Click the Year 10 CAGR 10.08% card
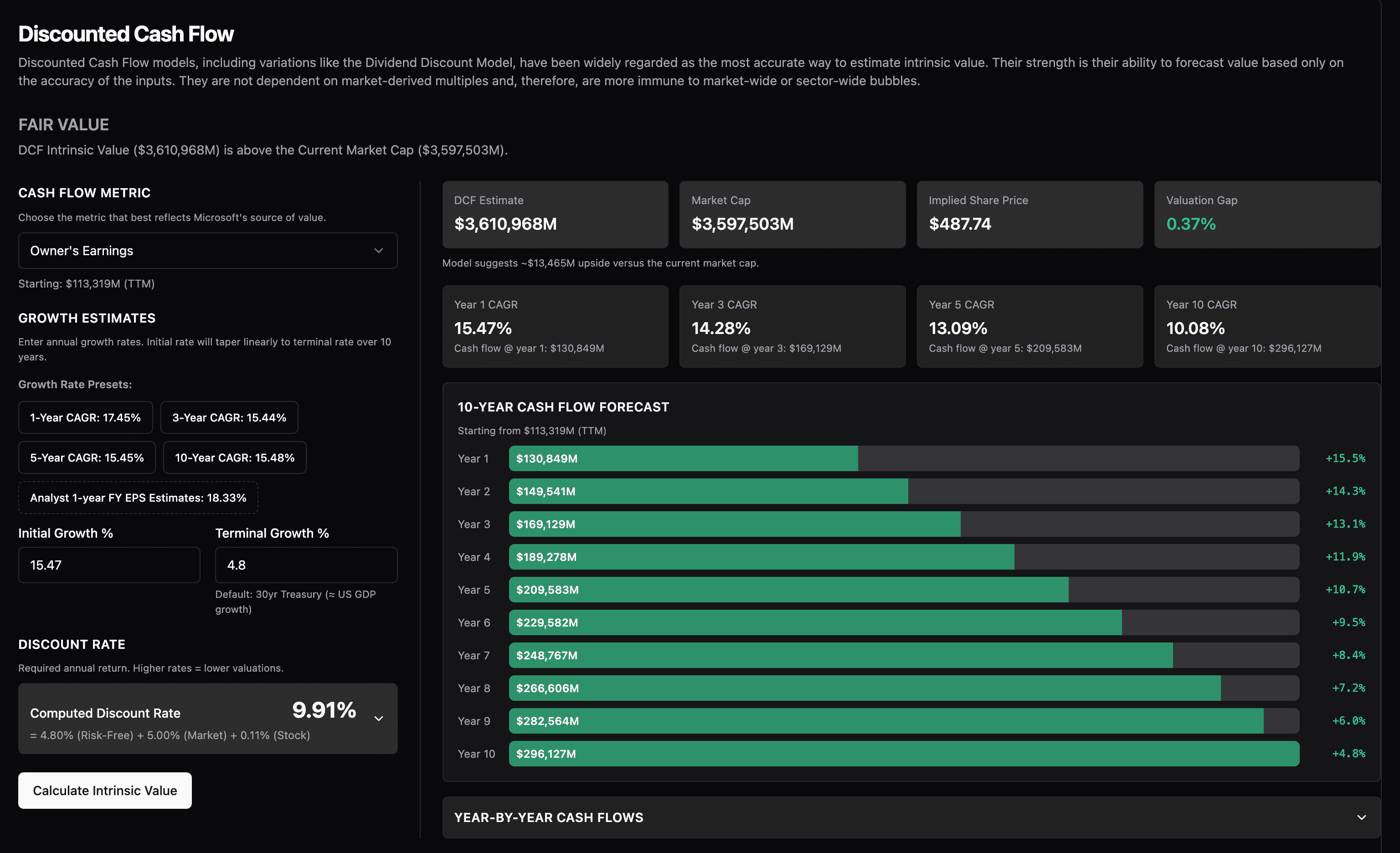Screen dimensions: 1400x853 pyautogui.click(x=1266, y=326)
